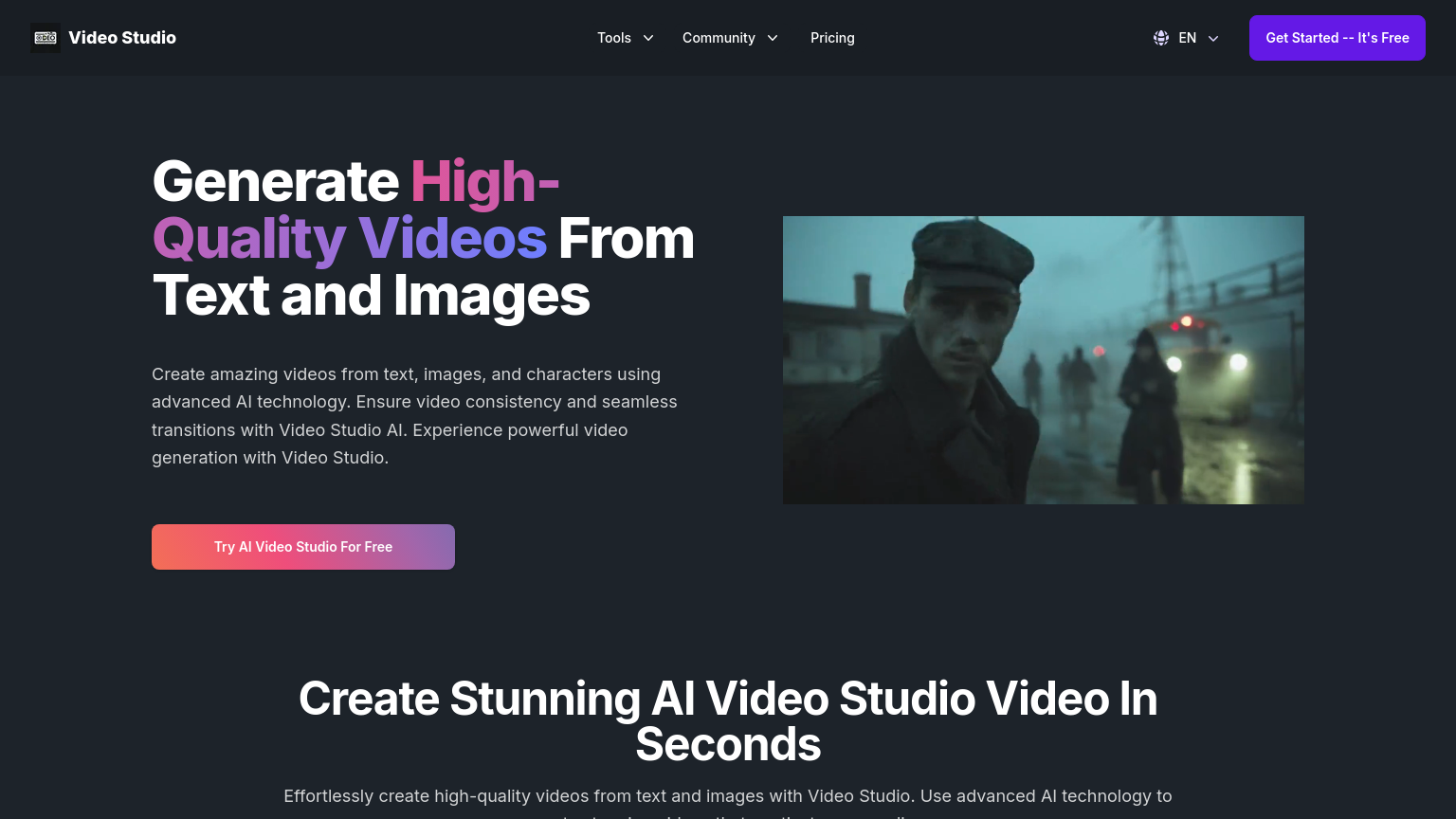Click the chevron next to EN
Screen dimensions: 1456x819
[x=1213, y=38]
